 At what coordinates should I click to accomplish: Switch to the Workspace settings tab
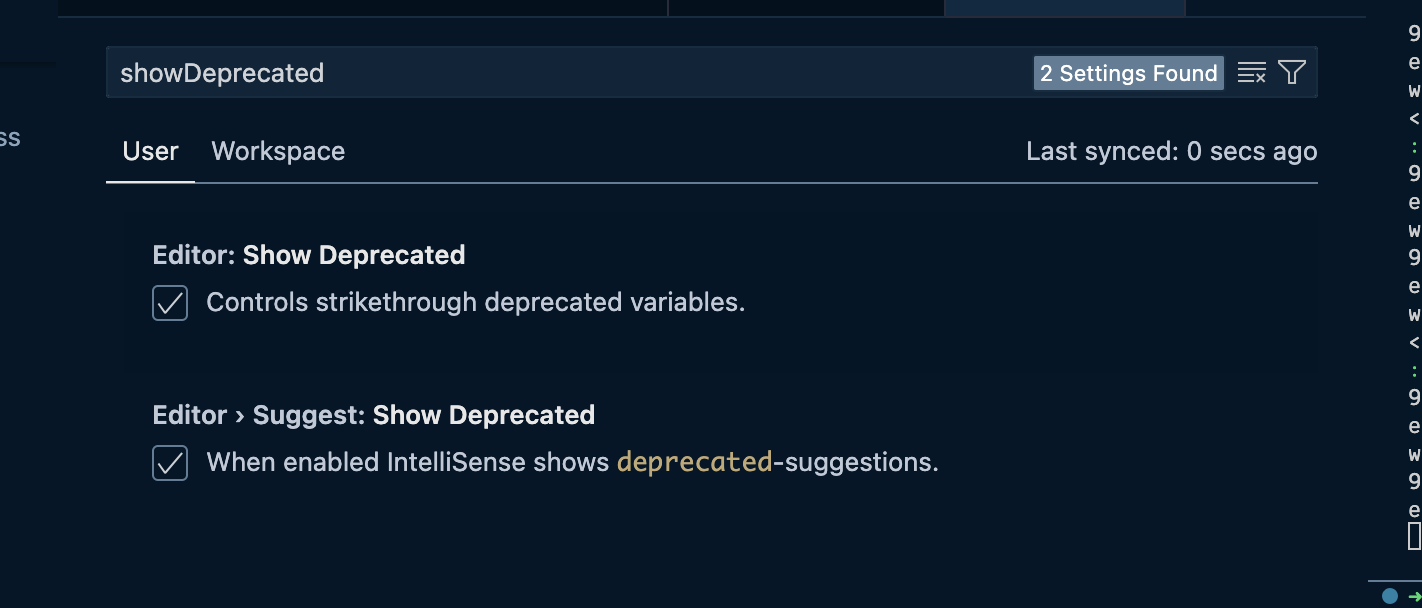coord(277,151)
